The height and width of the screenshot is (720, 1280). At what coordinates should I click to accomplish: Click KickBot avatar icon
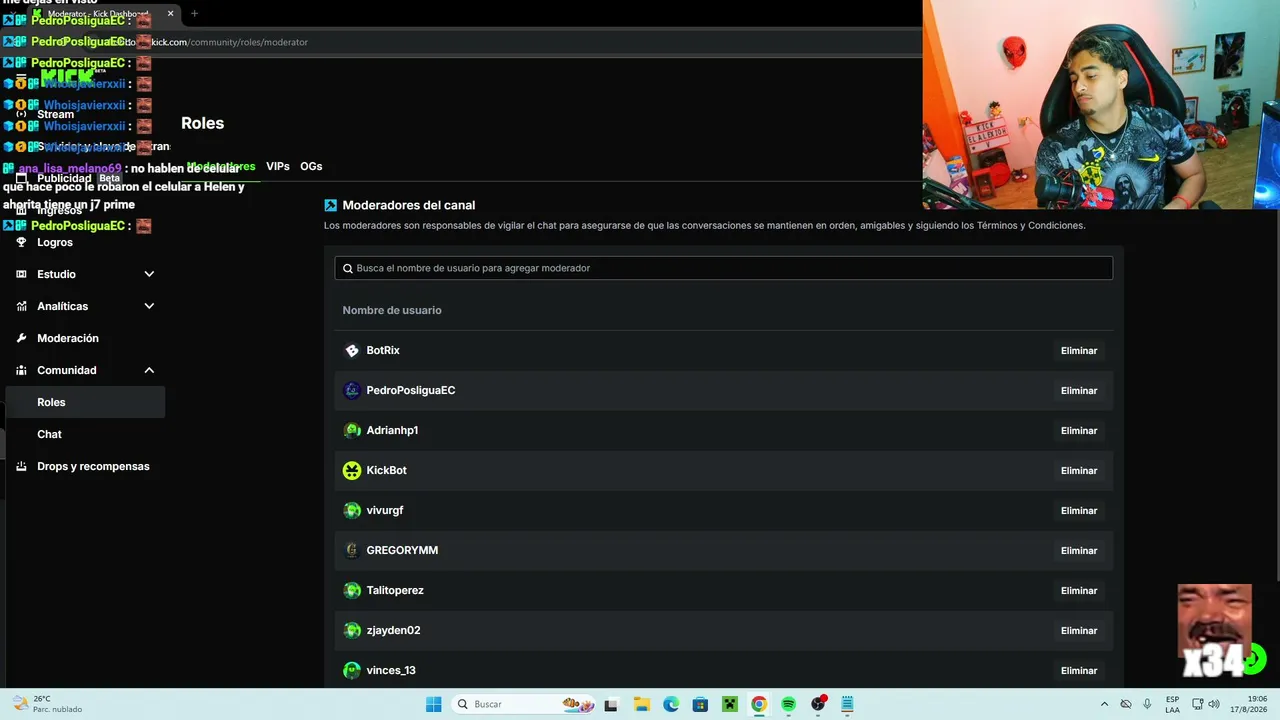pyautogui.click(x=352, y=470)
